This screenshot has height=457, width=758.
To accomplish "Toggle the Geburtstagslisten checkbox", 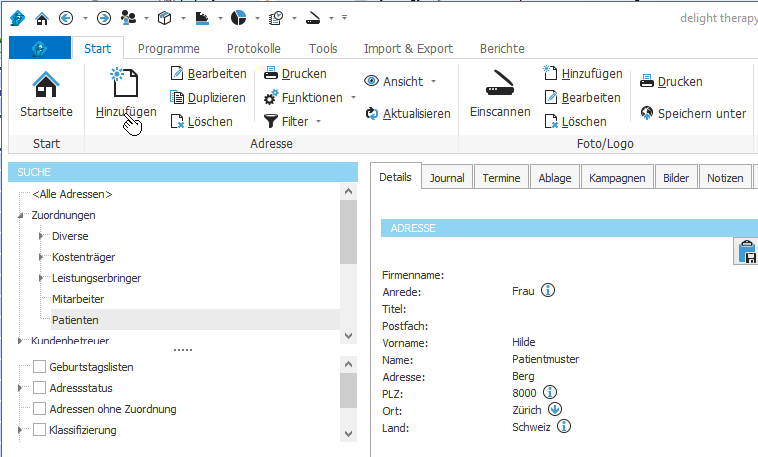I will pos(40,367).
